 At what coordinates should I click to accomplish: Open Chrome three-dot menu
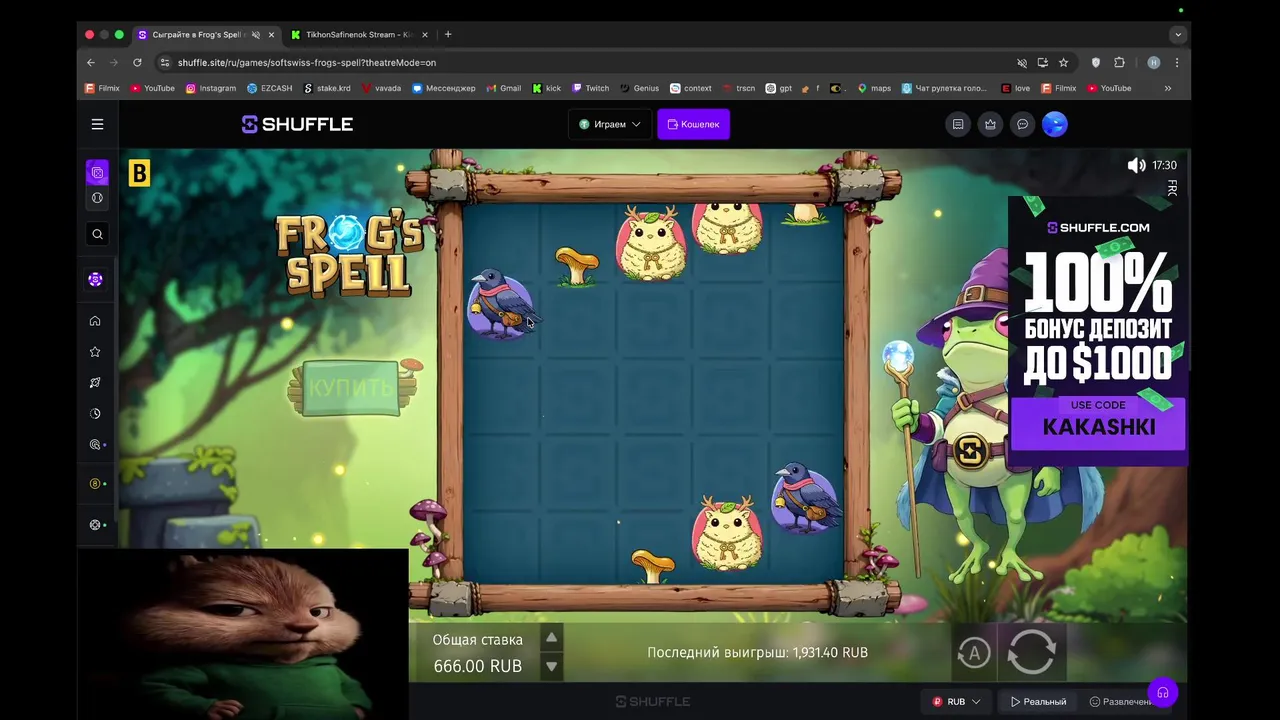tap(1177, 62)
